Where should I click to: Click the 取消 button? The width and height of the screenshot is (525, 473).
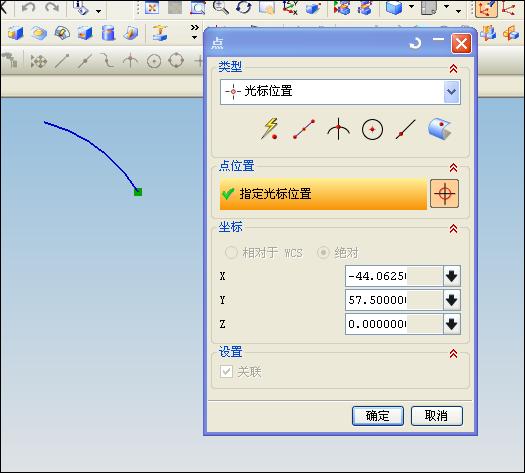coord(437,416)
